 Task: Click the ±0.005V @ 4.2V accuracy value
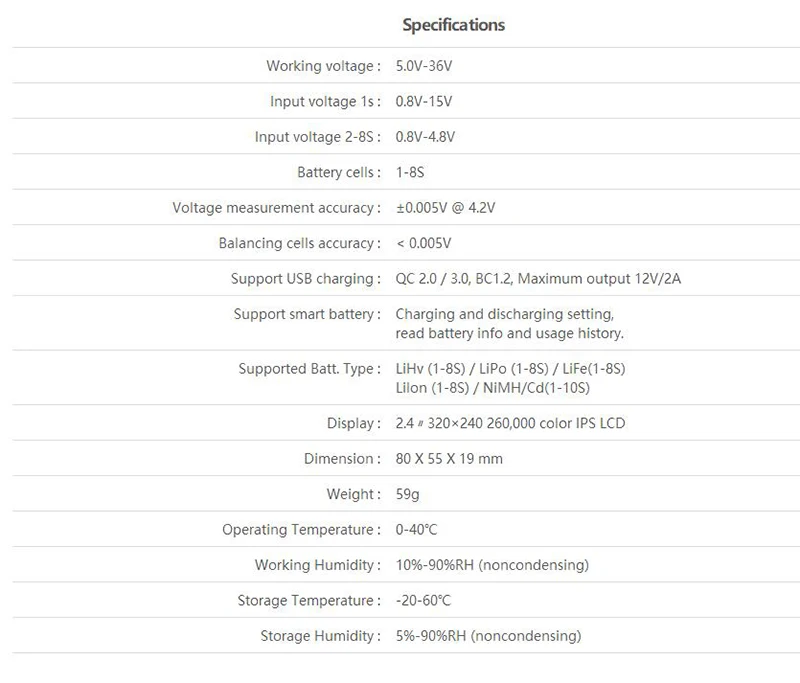click(x=445, y=208)
